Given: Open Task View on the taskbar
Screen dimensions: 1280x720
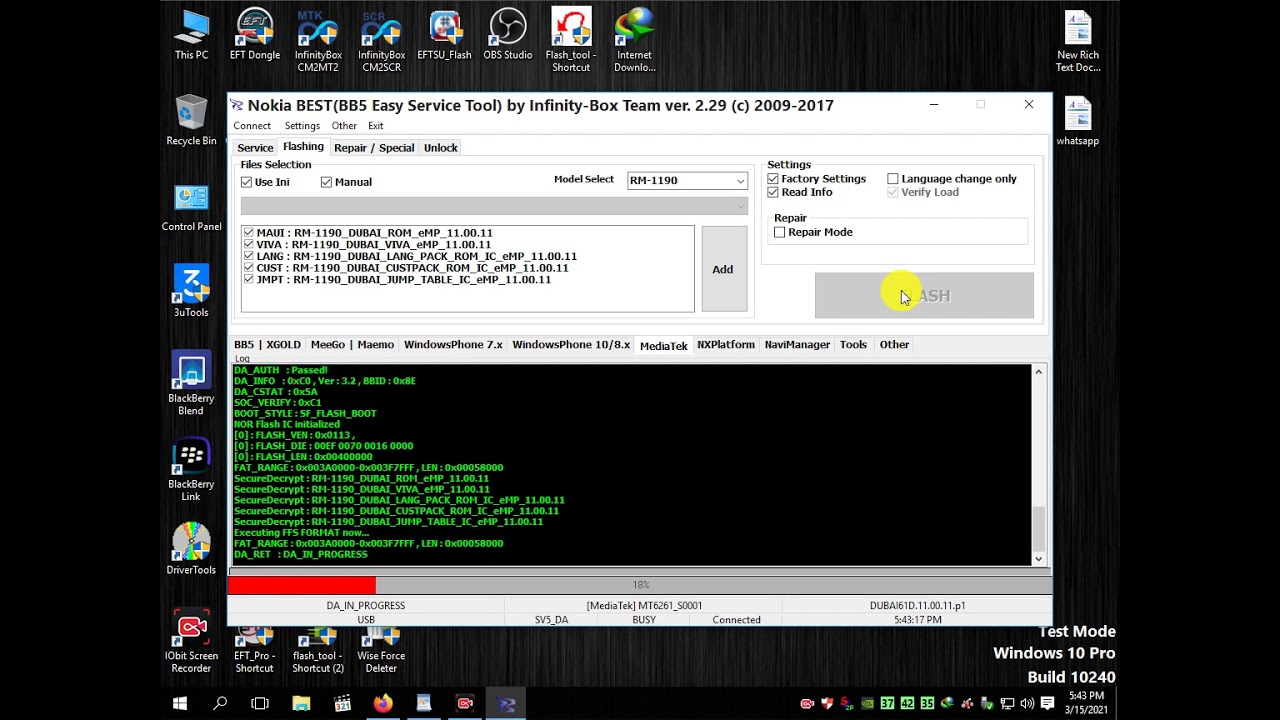Looking at the screenshot, I should click(x=260, y=704).
